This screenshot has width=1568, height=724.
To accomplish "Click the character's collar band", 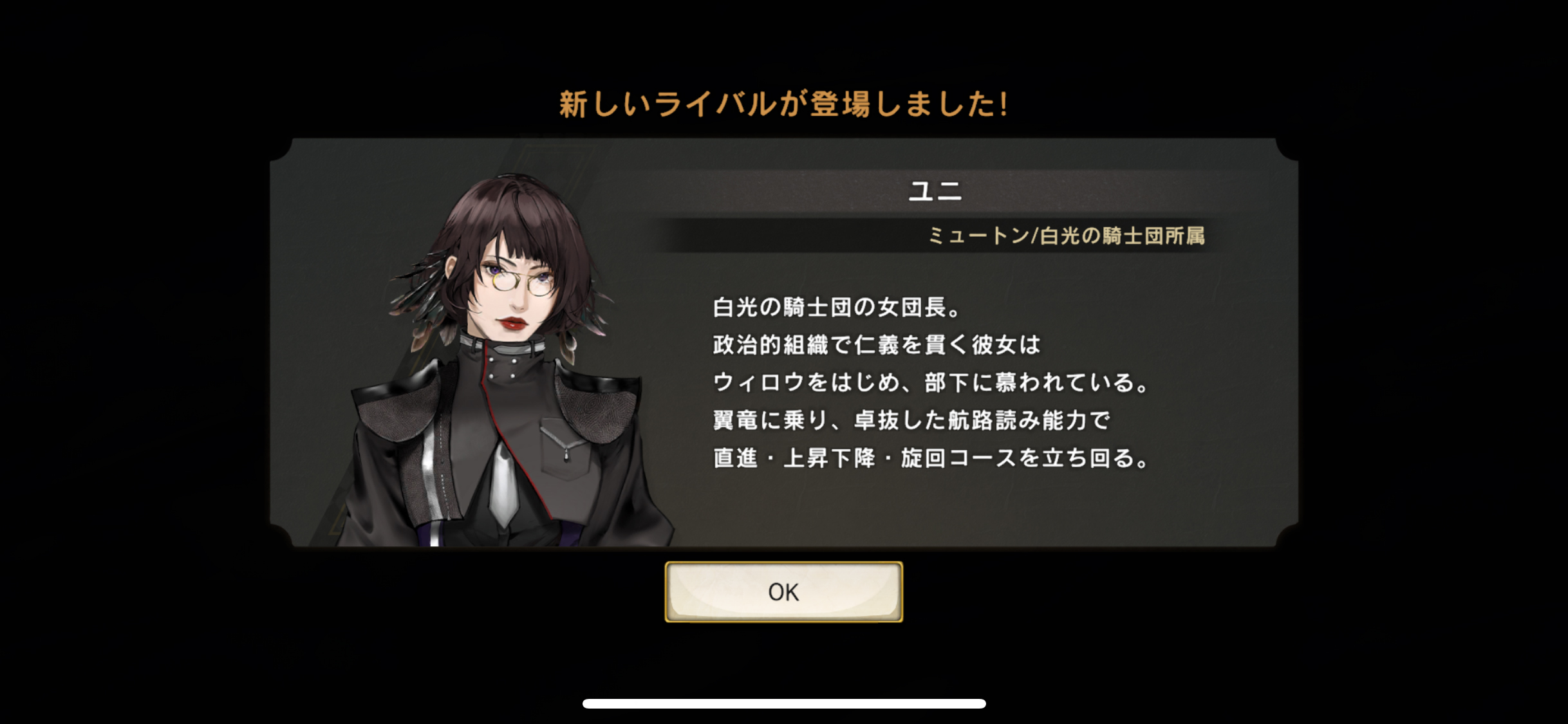I will coord(503,344).
